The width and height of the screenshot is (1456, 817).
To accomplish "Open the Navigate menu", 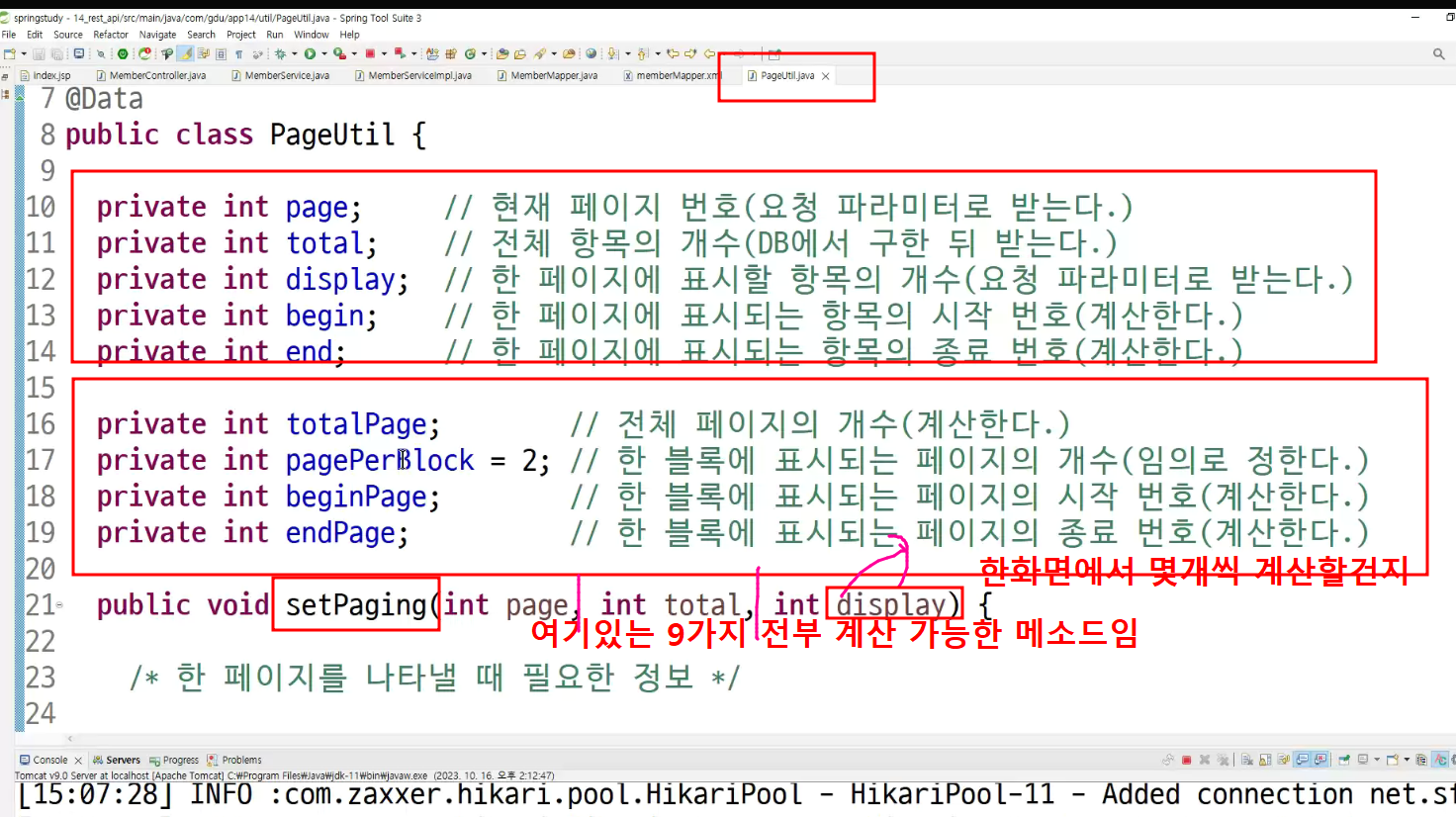I will [x=157, y=34].
